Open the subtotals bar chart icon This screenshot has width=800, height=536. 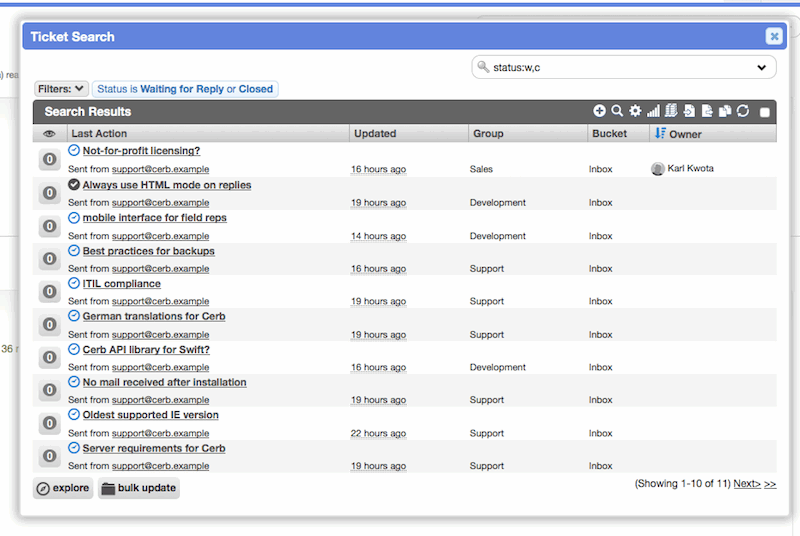click(x=653, y=111)
